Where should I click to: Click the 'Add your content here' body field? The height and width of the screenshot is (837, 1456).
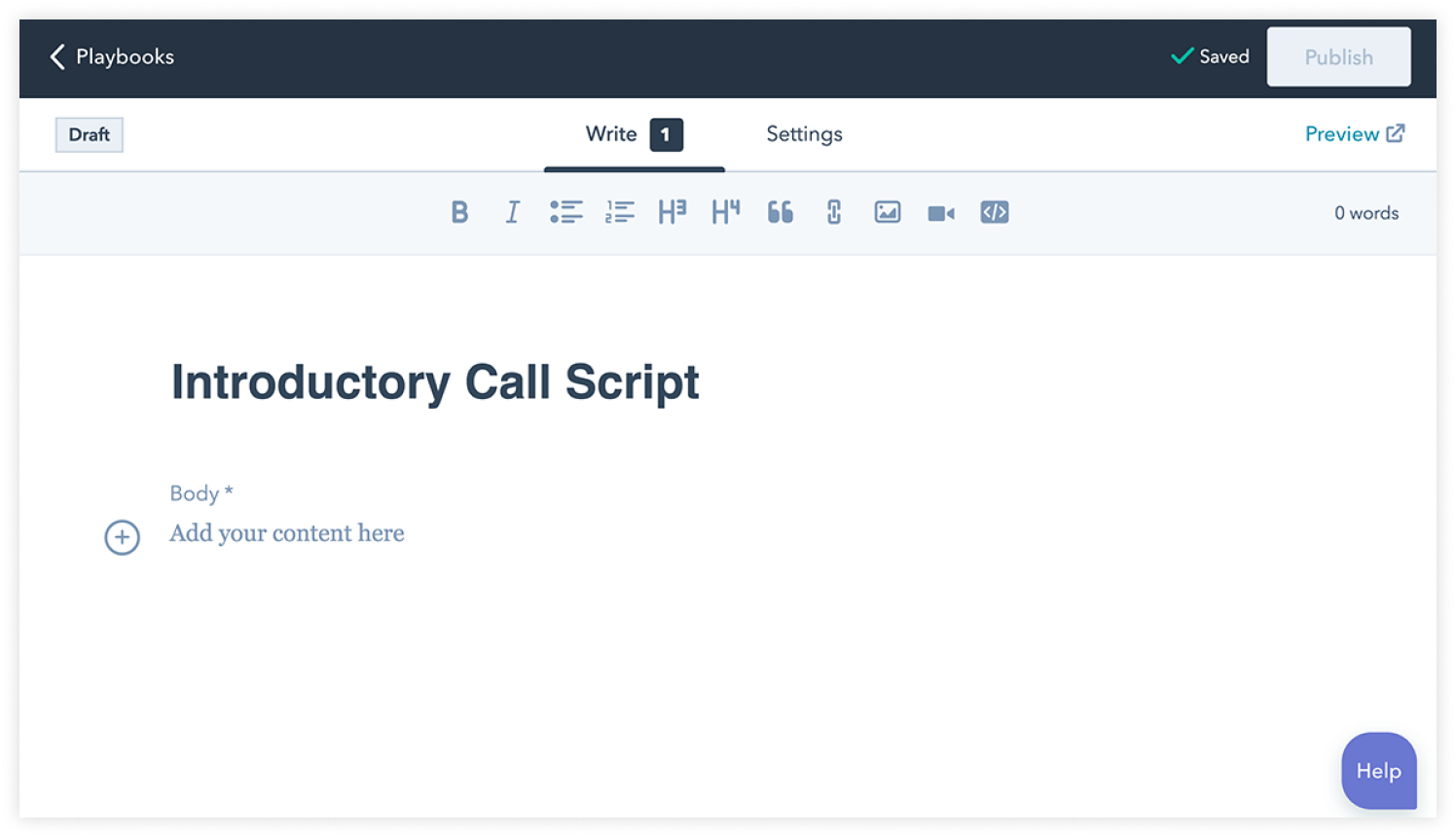287,533
